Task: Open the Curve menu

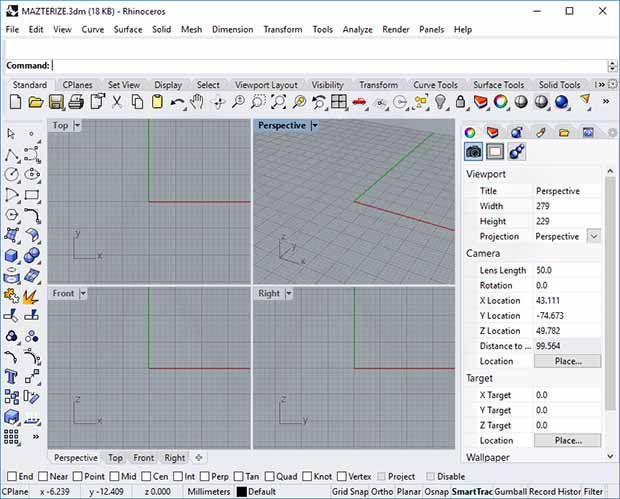Action: click(93, 30)
